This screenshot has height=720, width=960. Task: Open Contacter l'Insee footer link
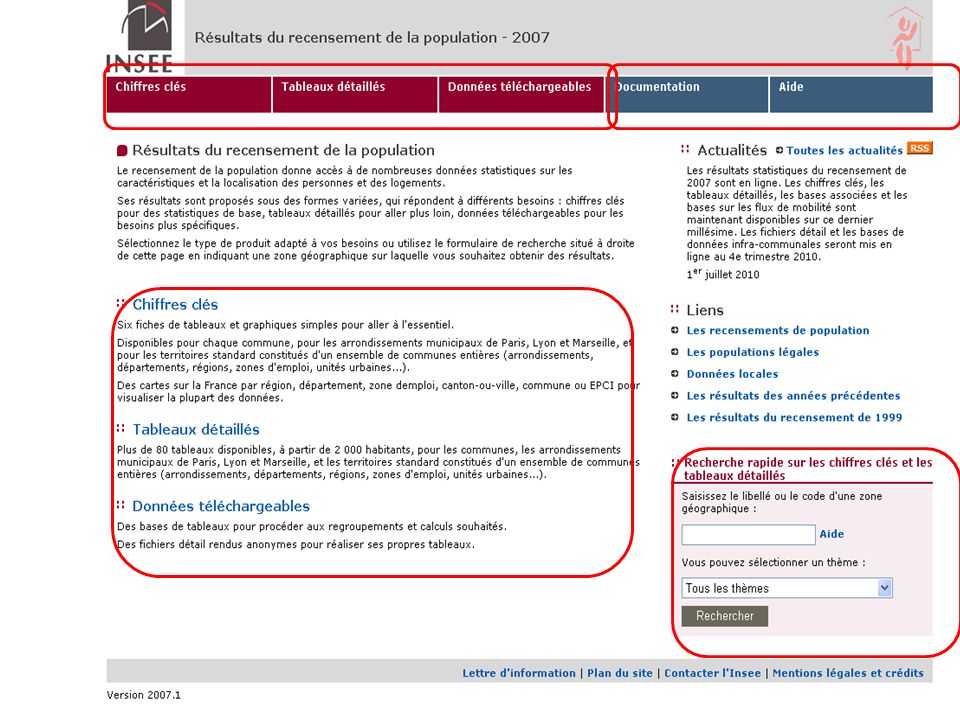712,673
